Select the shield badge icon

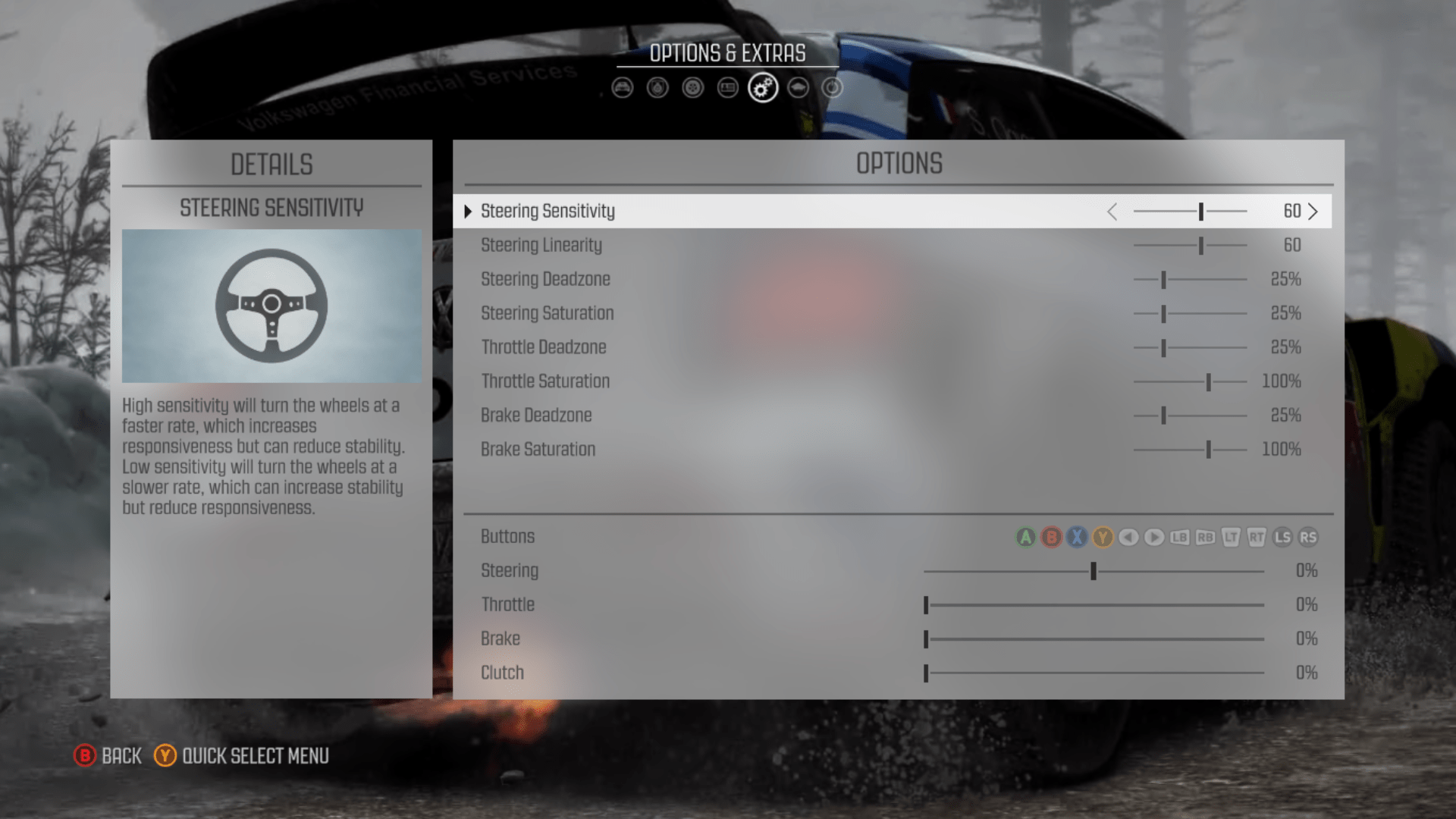point(657,88)
